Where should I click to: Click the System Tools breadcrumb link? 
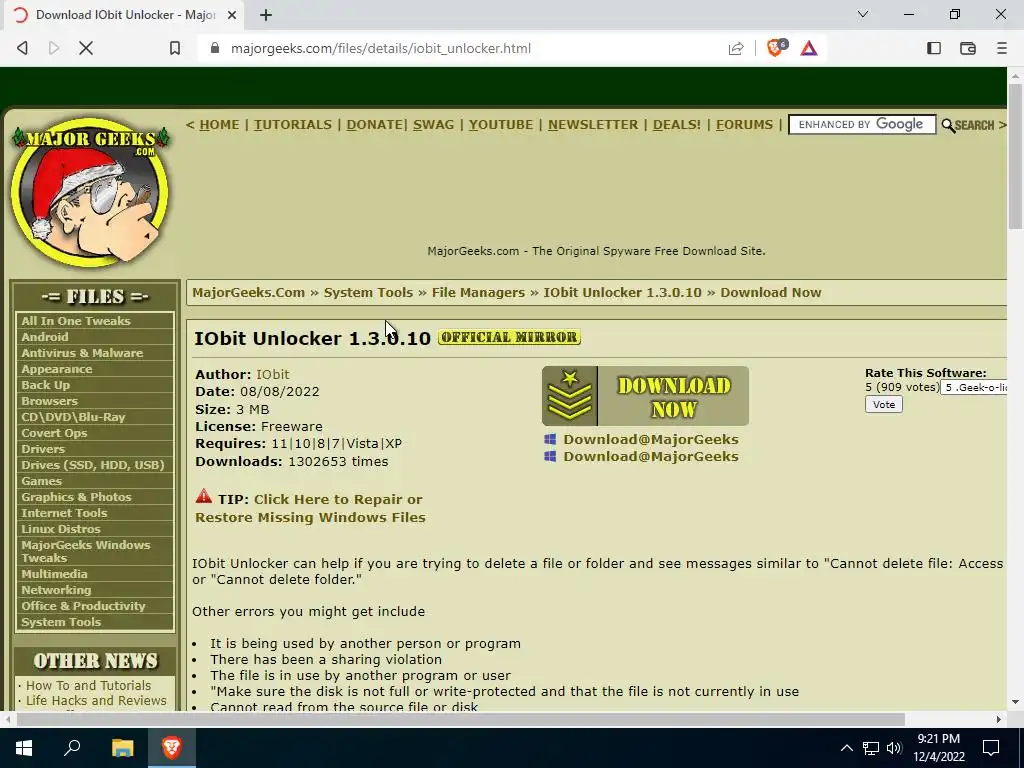[368, 293]
